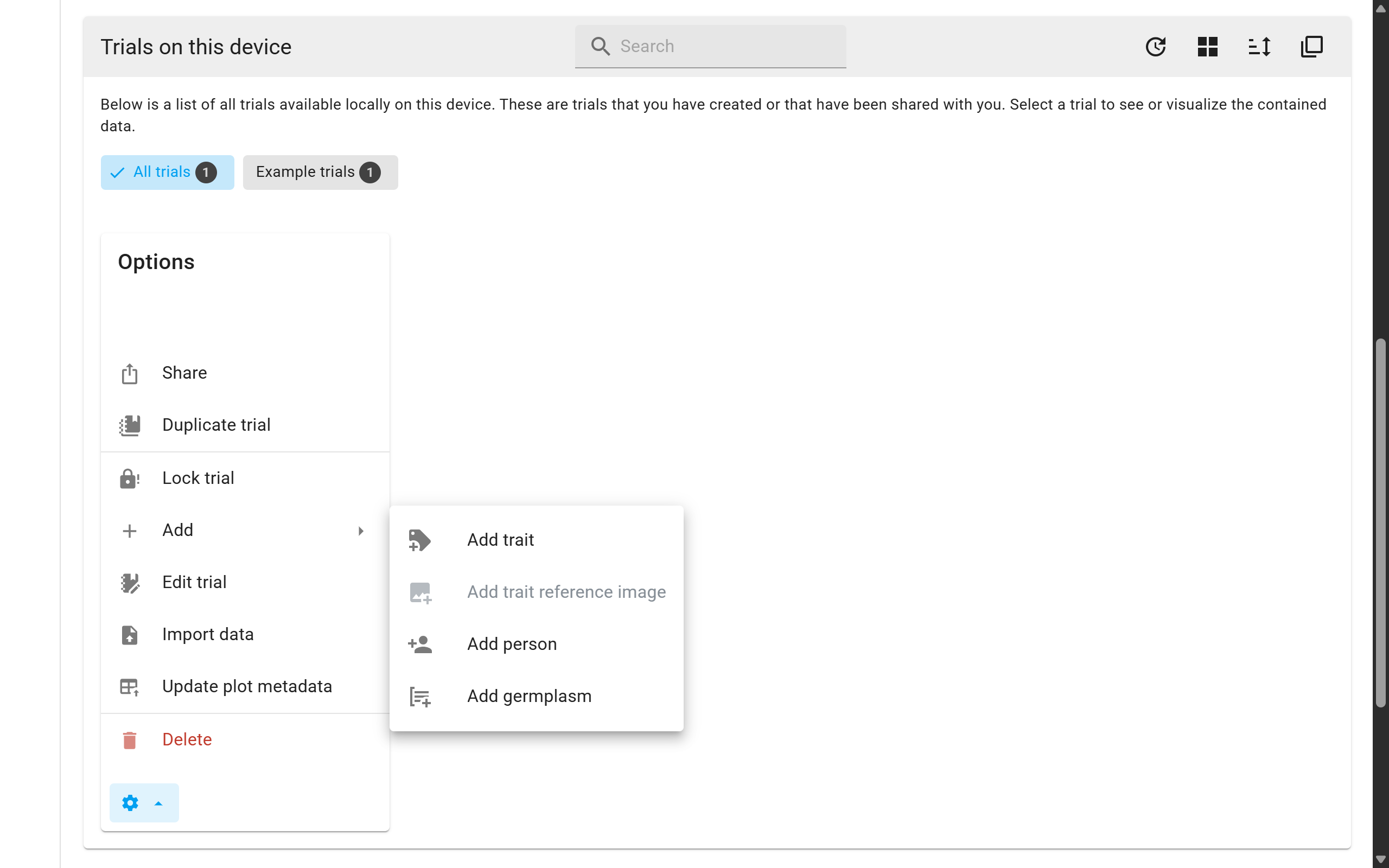Click the Add trait tag icon
1389x868 pixels.
tap(419, 540)
